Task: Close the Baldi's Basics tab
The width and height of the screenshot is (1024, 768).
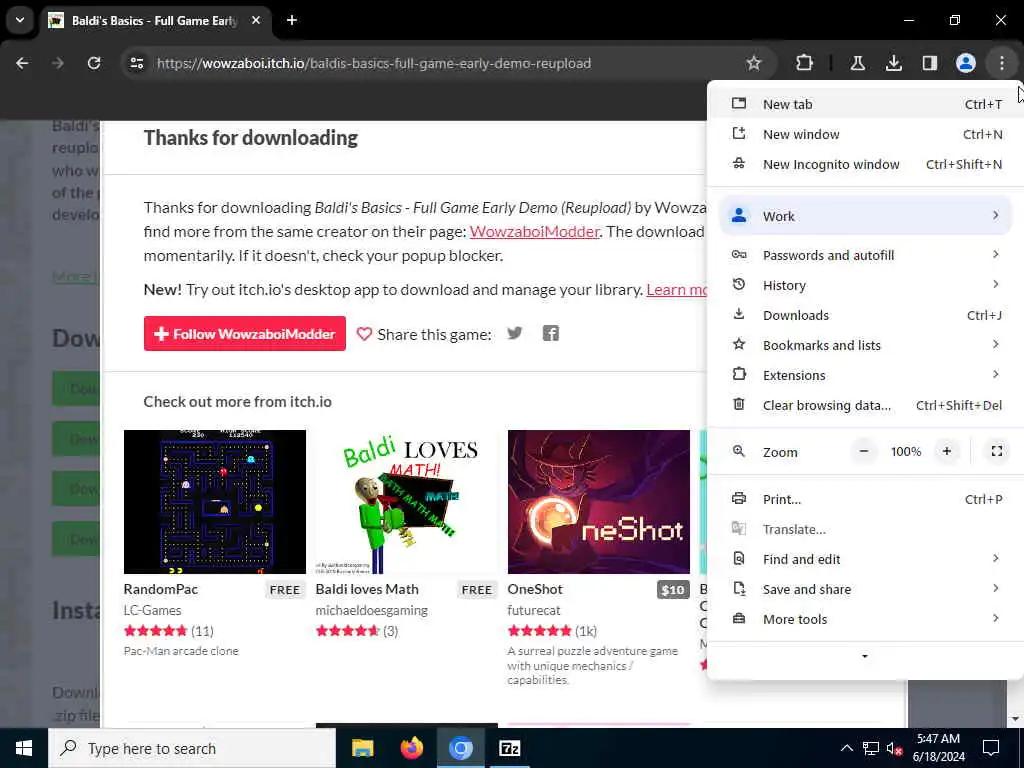Action: (256, 20)
